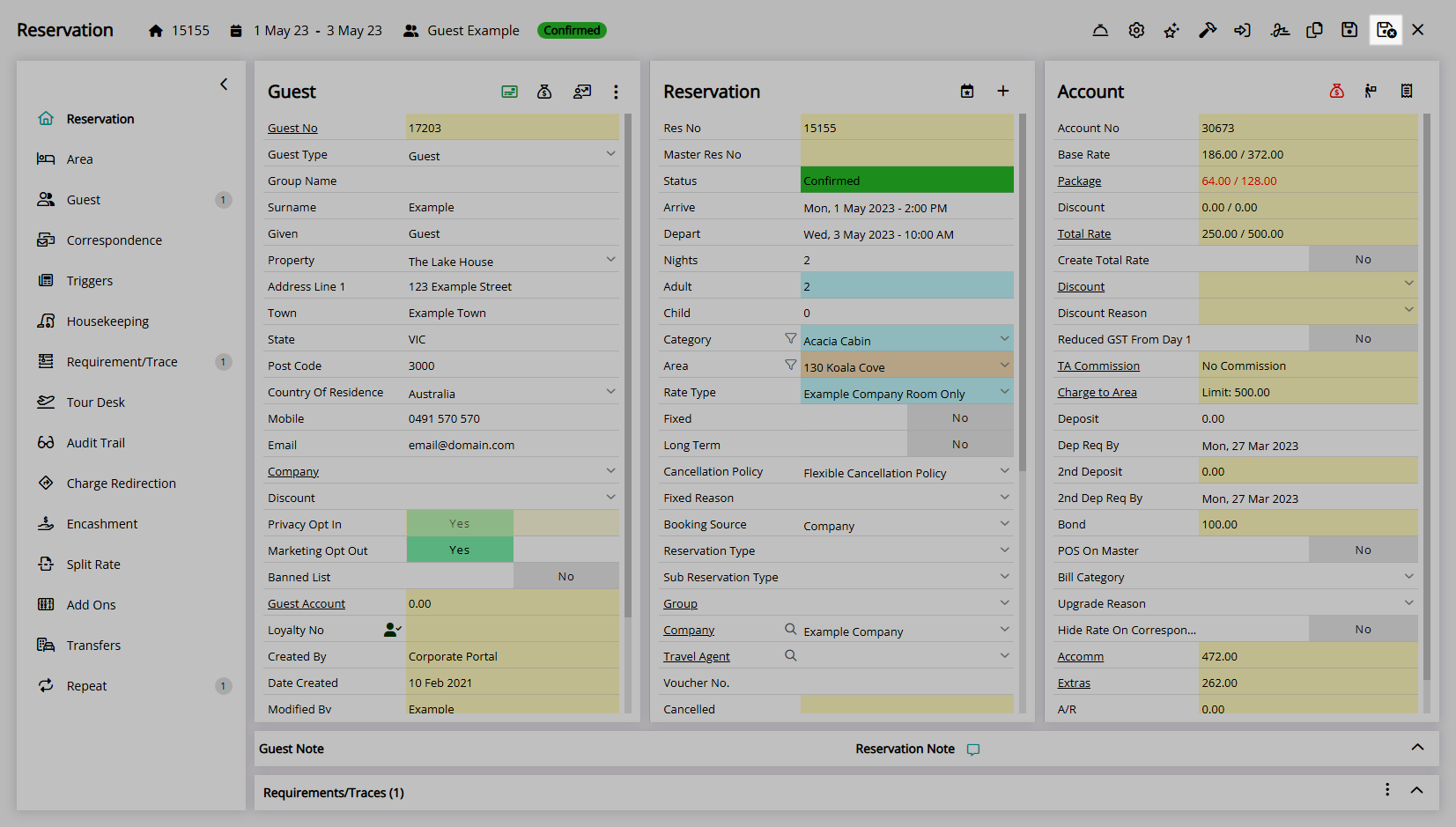The width and height of the screenshot is (1456, 827).
Task: Open the Property dropdown showing The Lake House
Action: click(x=513, y=260)
